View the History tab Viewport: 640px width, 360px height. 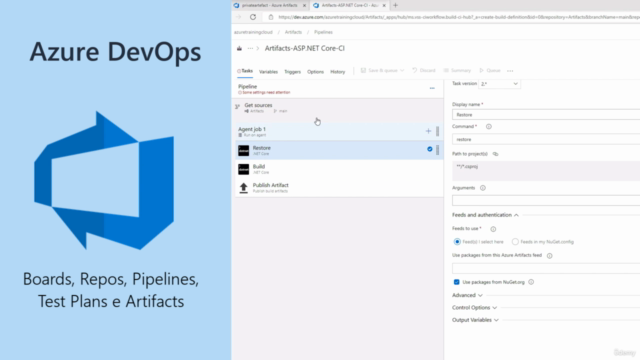tap(338, 72)
